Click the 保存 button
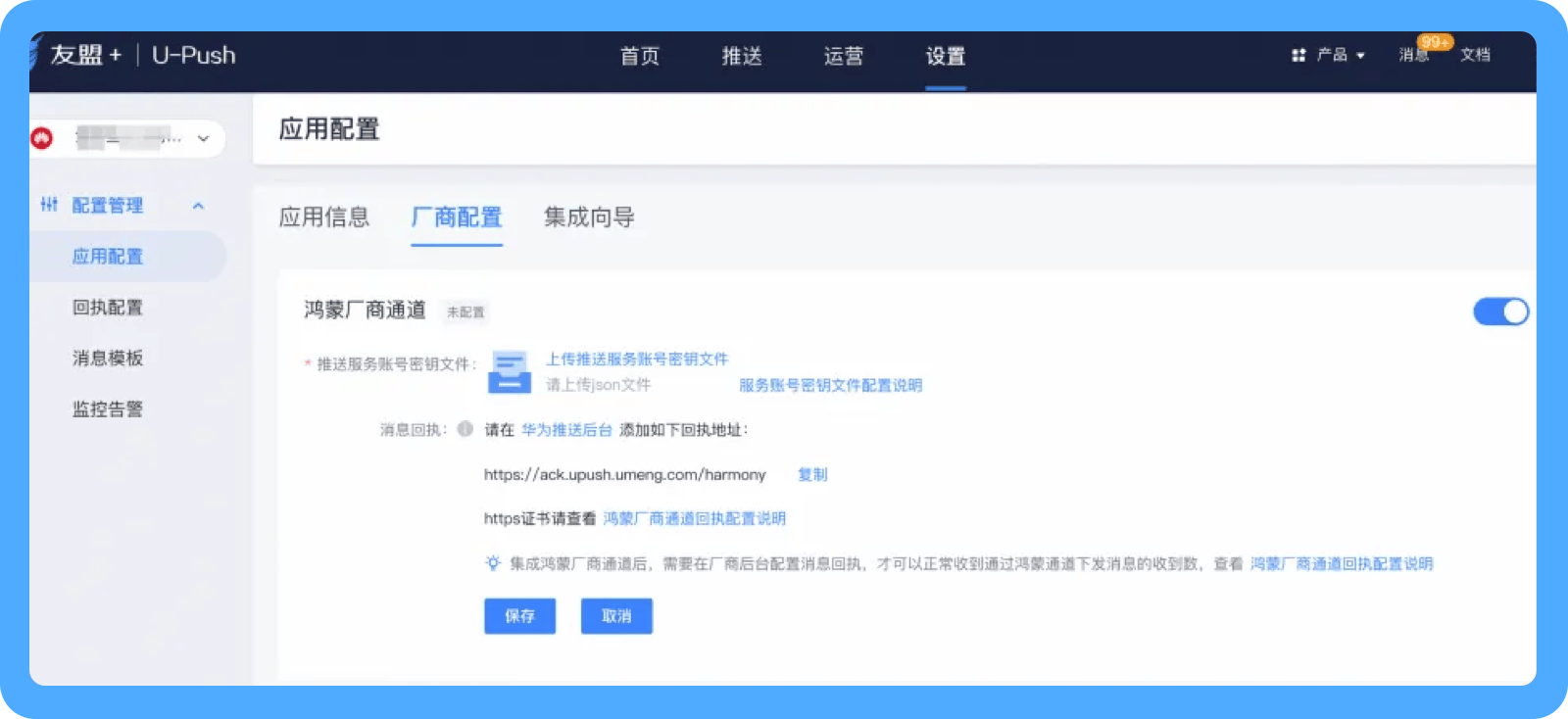This screenshot has width=1568, height=719. pyautogui.click(x=519, y=616)
